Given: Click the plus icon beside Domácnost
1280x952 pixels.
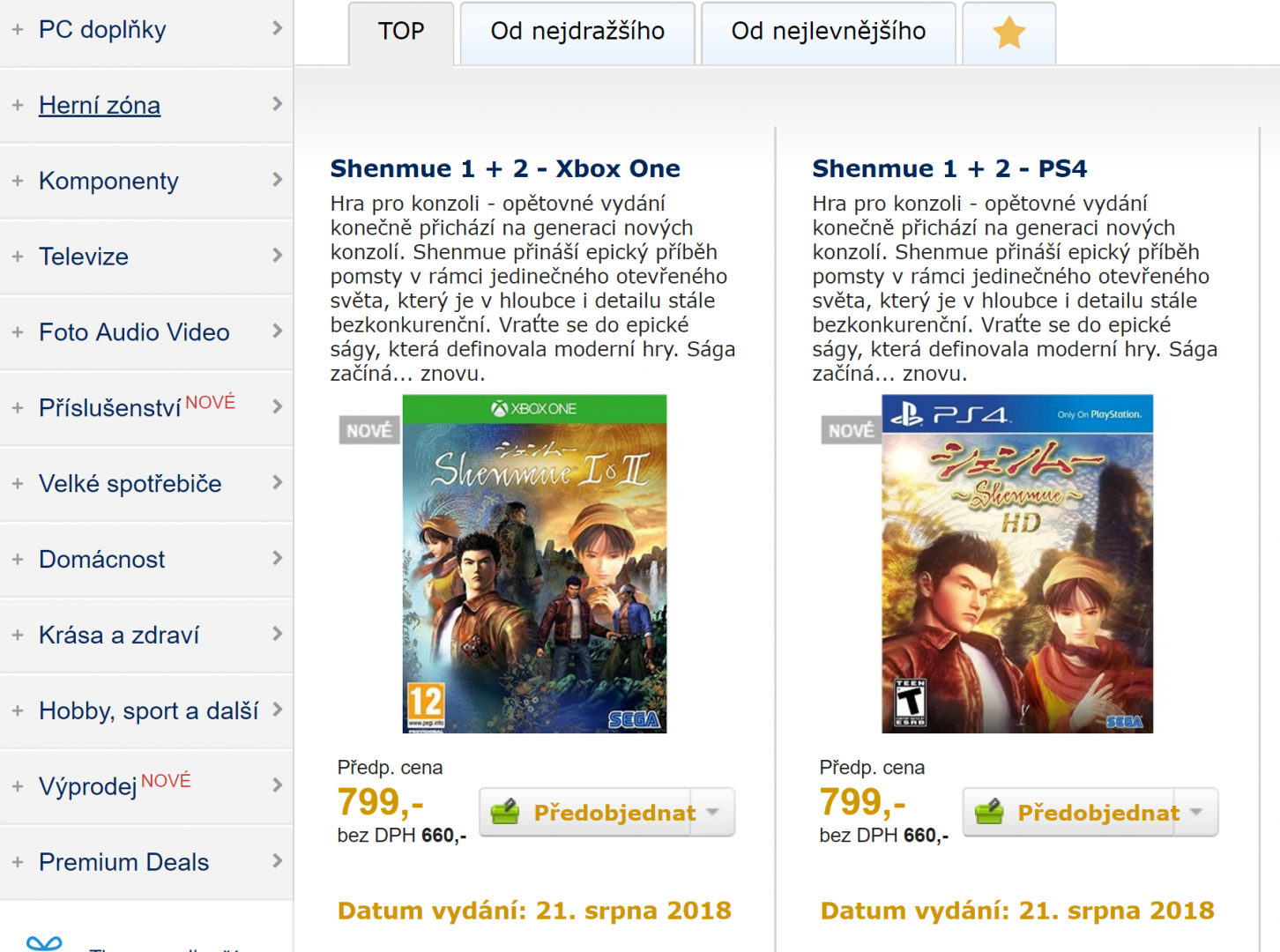Looking at the screenshot, I should point(17,559).
